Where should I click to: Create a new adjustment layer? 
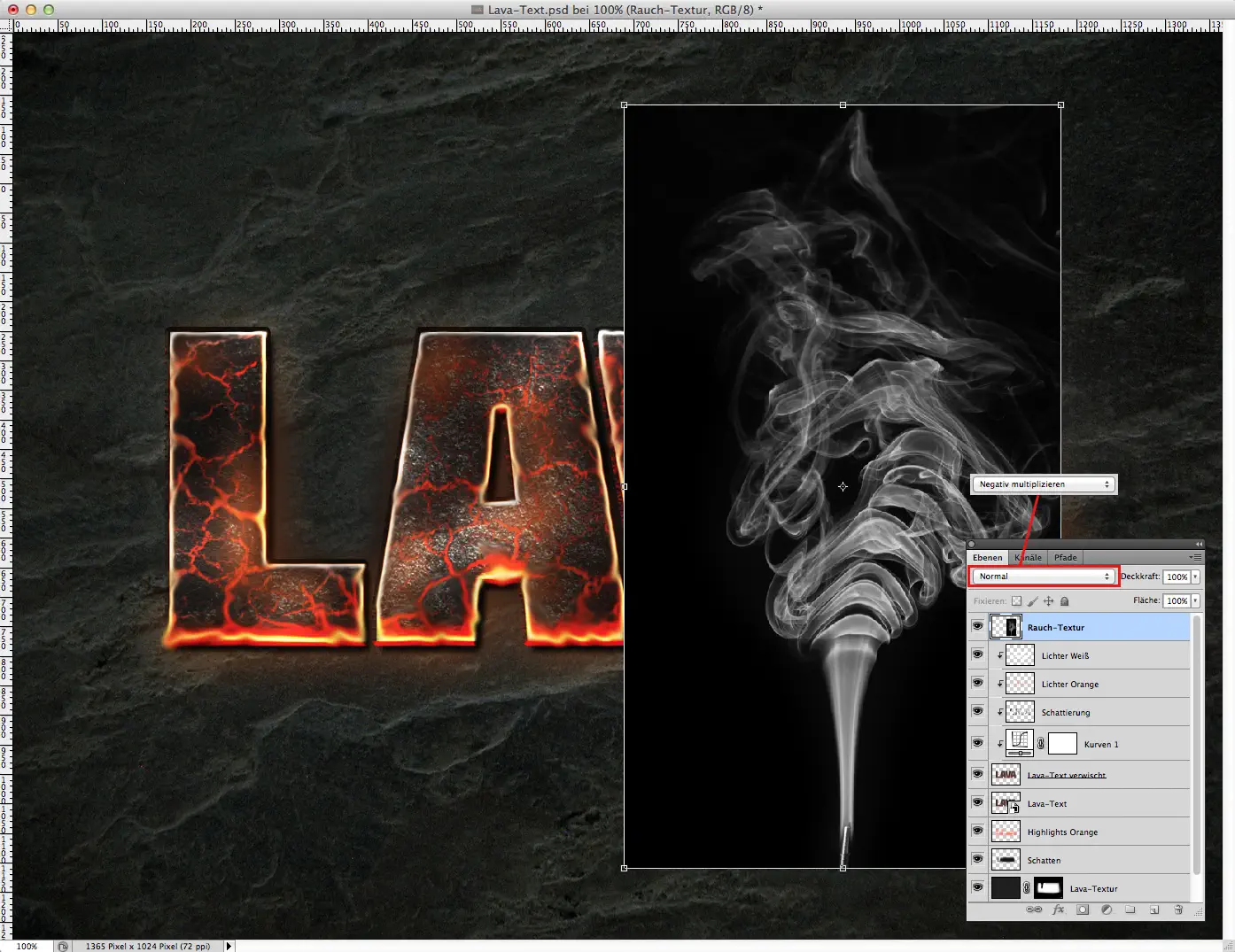[x=1107, y=909]
